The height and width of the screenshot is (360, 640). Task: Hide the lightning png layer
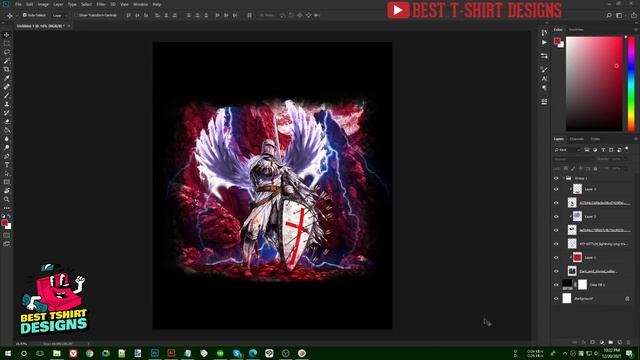pos(556,244)
